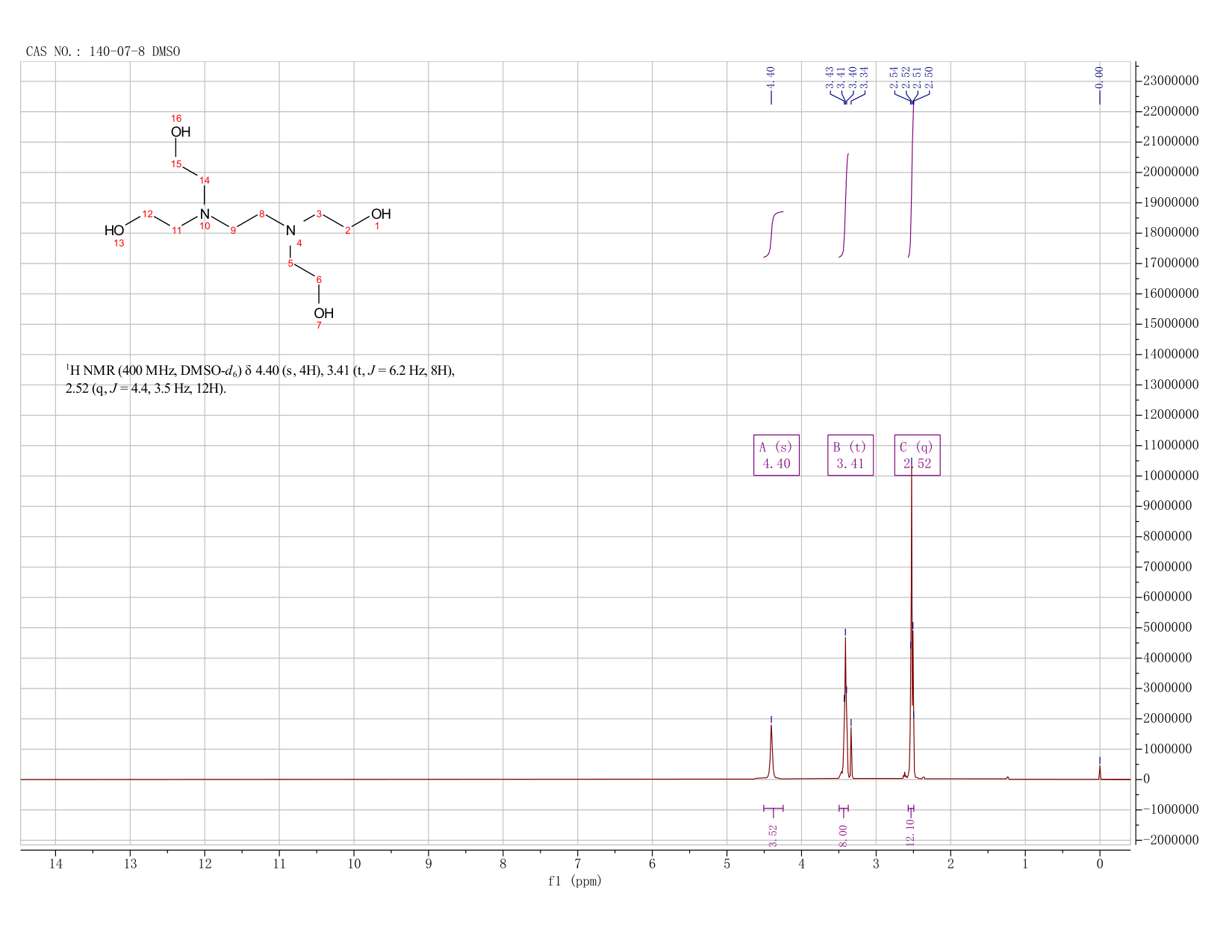This screenshot has width=1232, height=952.
Task: Click the atom number 8 in structure
Action: [262, 214]
